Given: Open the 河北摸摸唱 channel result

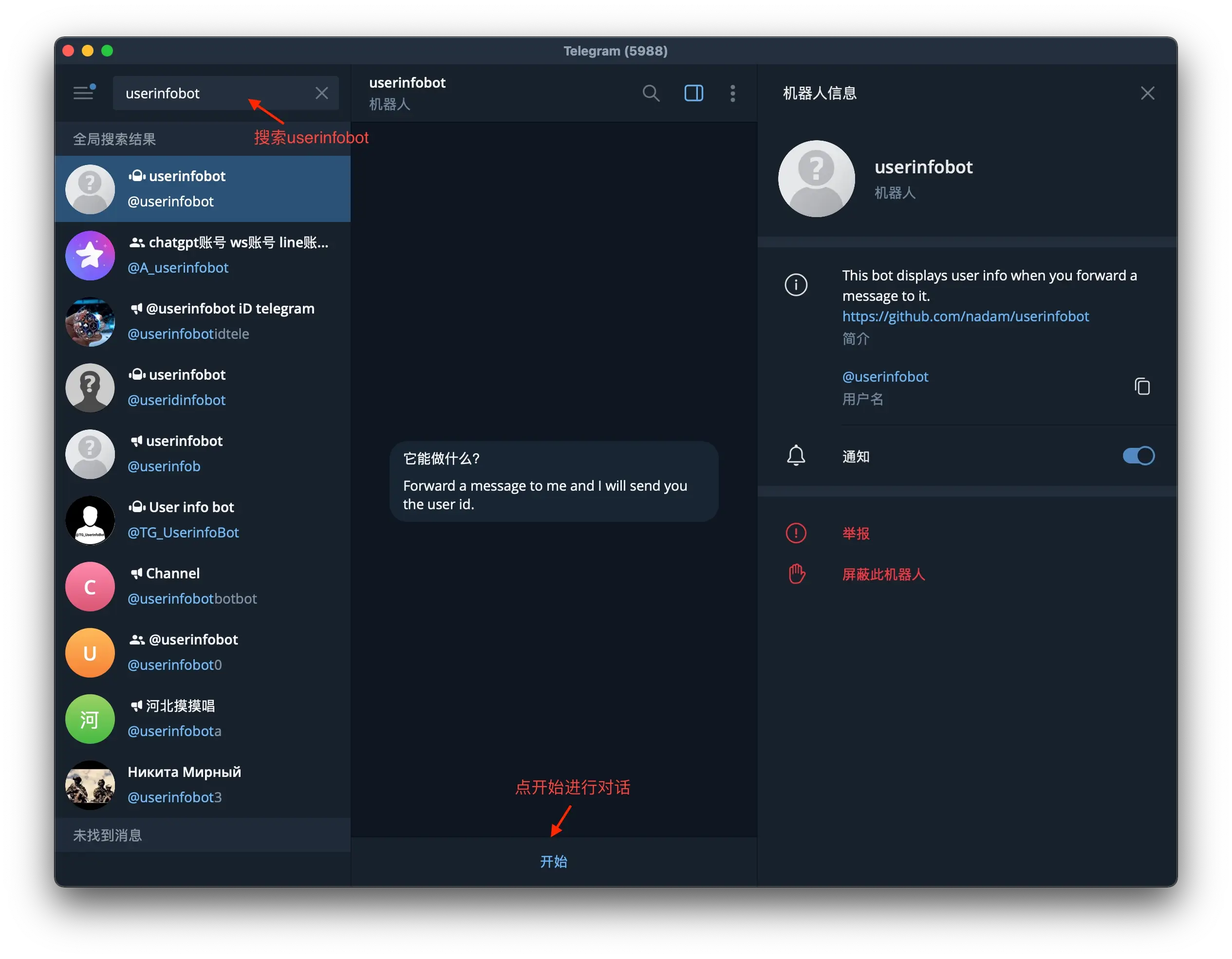Looking at the screenshot, I should tap(203, 718).
